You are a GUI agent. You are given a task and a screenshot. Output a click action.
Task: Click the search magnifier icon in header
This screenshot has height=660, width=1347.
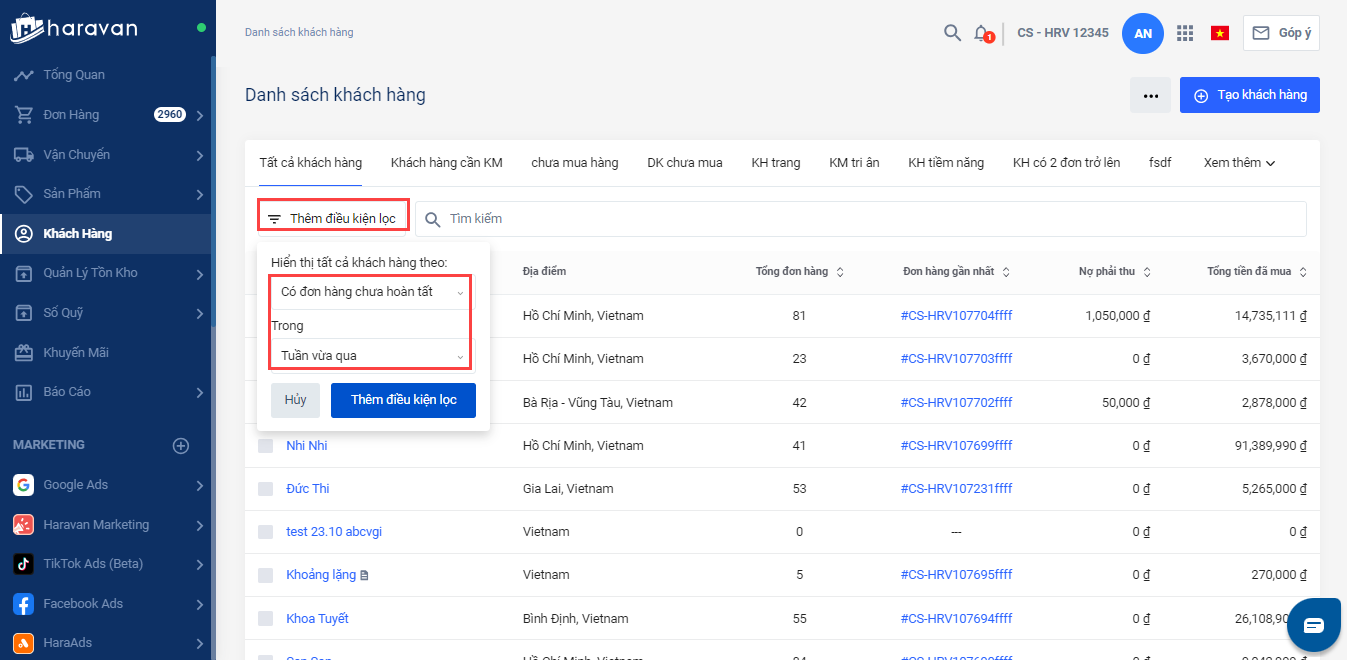[x=952, y=33]
